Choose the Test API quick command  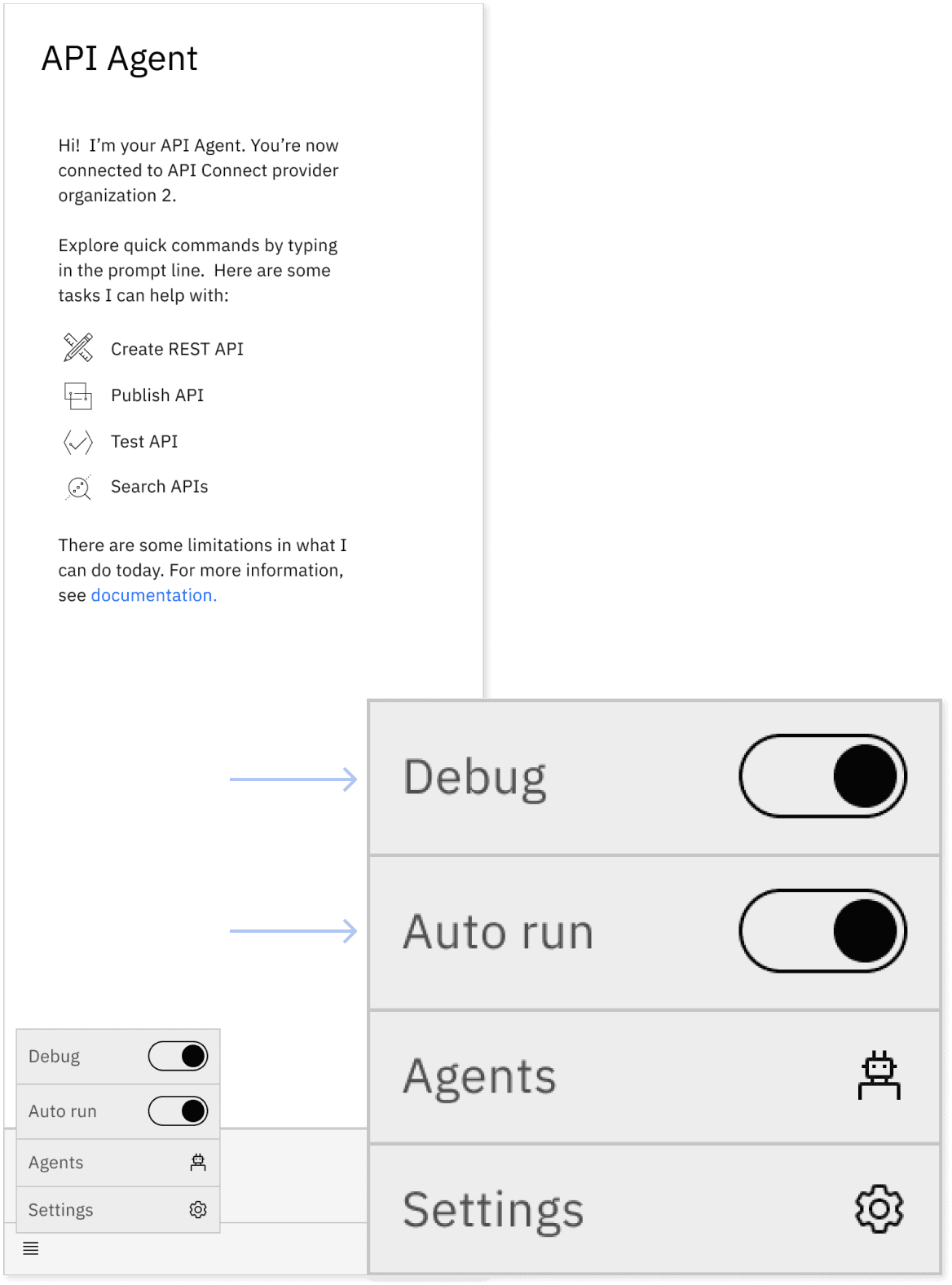coord(144,442)
